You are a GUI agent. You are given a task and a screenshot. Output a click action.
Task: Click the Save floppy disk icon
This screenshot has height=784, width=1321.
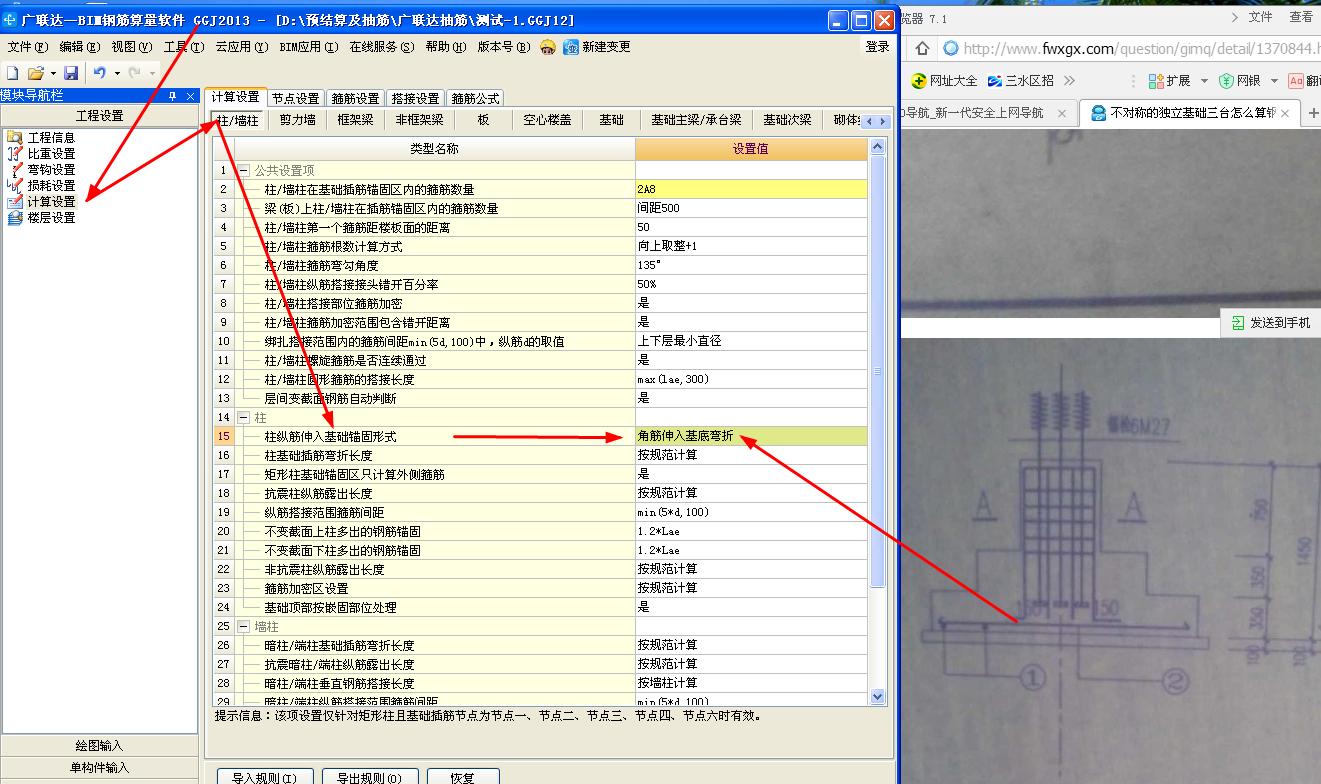(71, 73)
